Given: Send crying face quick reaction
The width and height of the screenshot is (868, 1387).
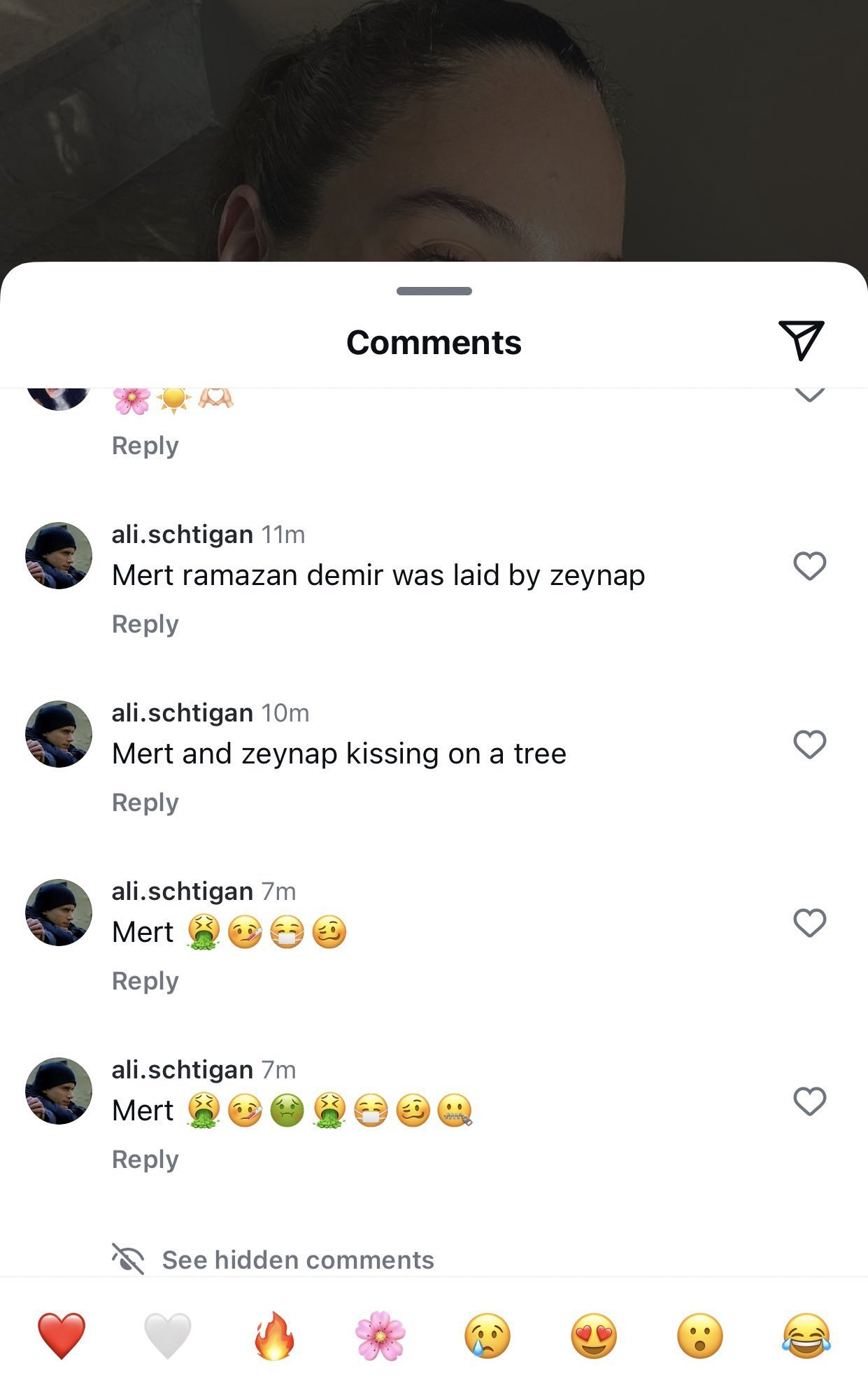Looking at the screenshot, I should [488, 1335].
